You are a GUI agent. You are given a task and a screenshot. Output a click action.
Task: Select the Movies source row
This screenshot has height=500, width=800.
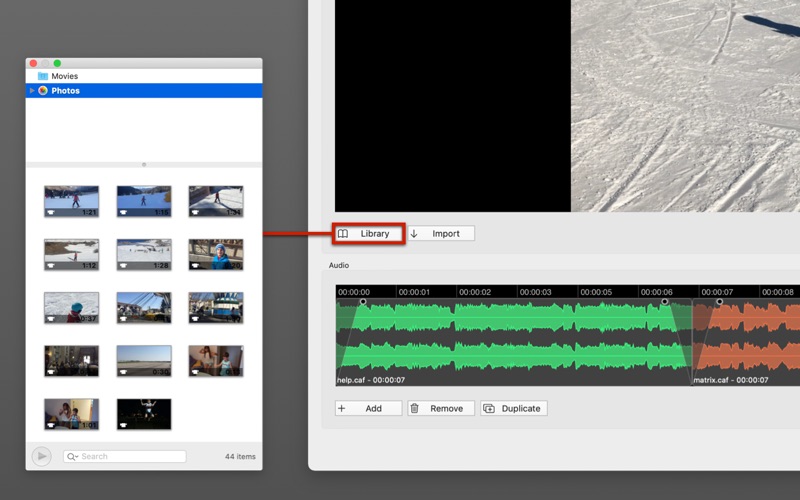[144, 76]
